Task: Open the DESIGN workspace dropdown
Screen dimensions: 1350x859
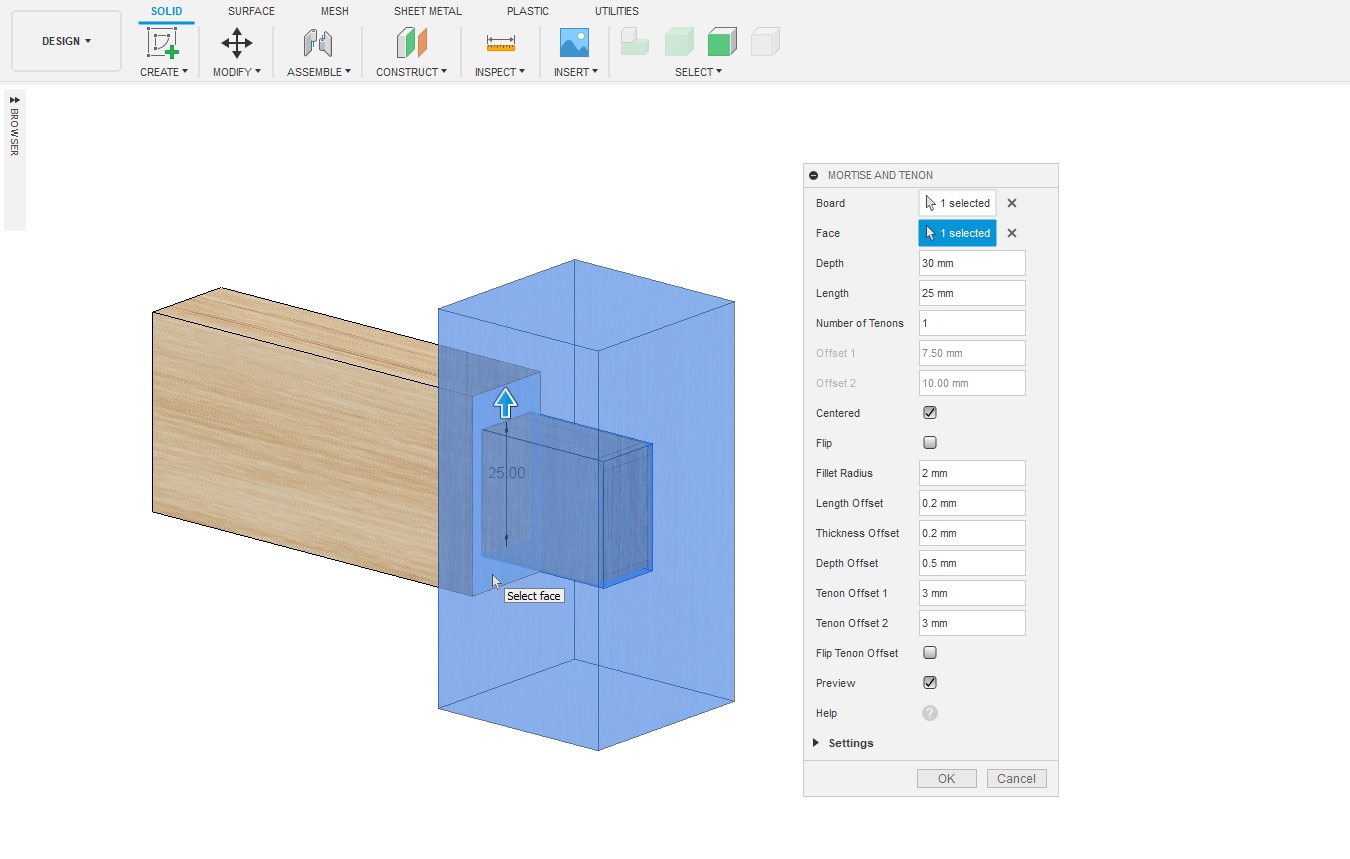Action: coord(66,41)
